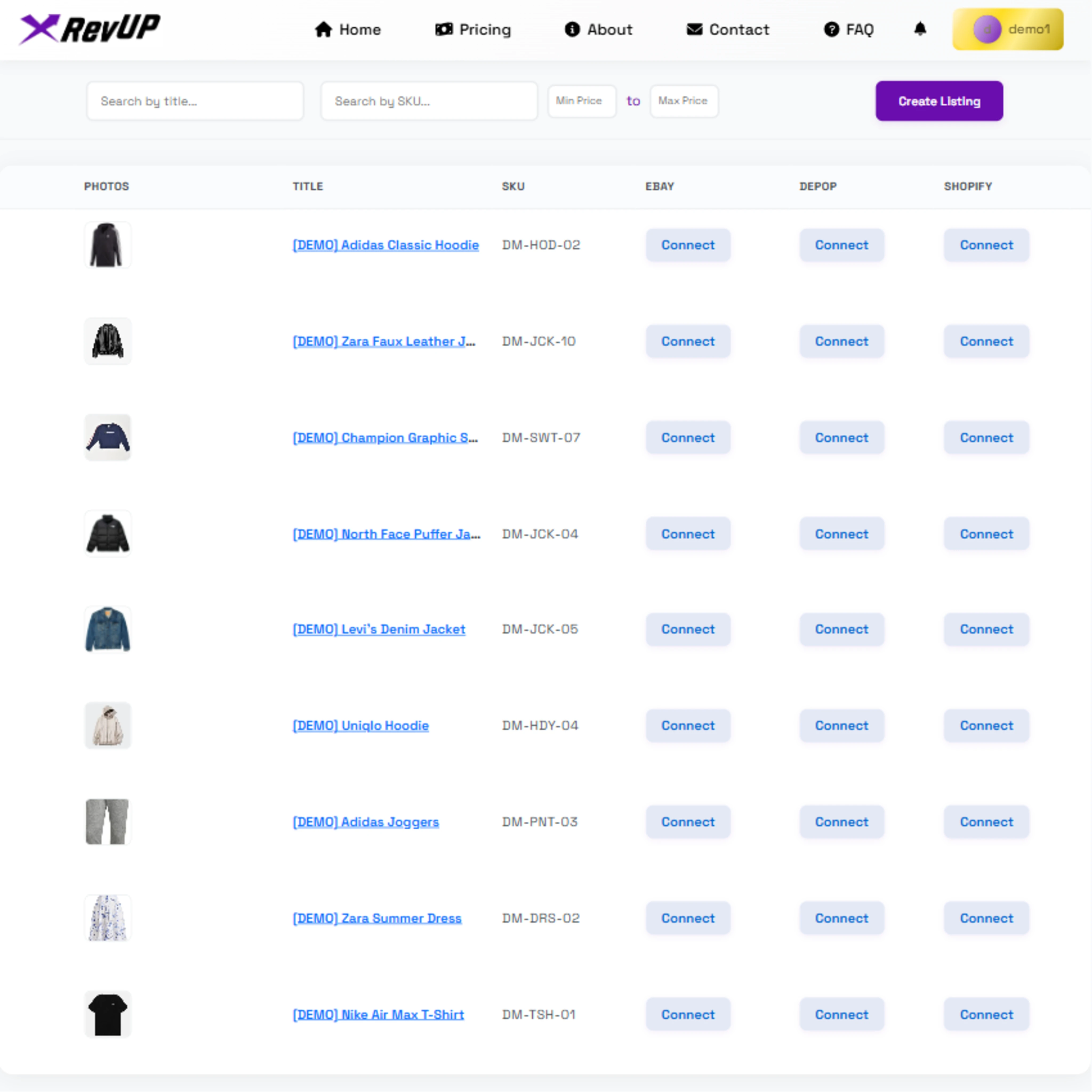
Task: Open the Home menu item
Action: [348, 29]
